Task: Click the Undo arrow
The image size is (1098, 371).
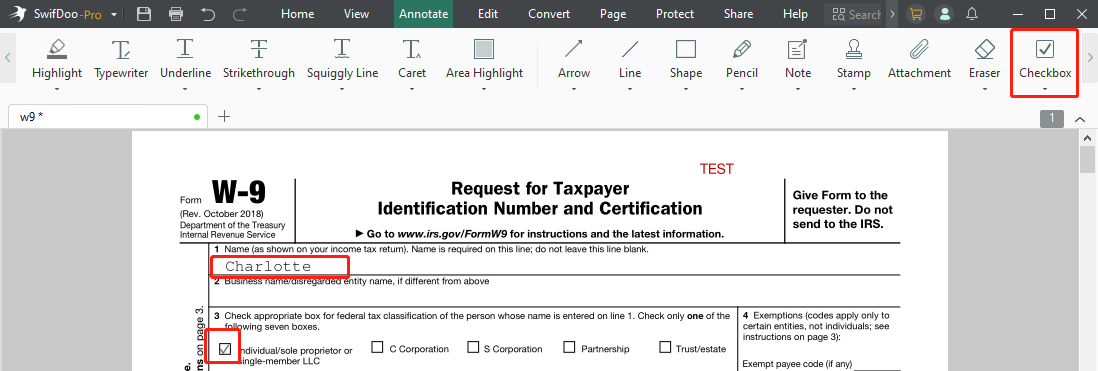Action: click(x=208, y=14)
